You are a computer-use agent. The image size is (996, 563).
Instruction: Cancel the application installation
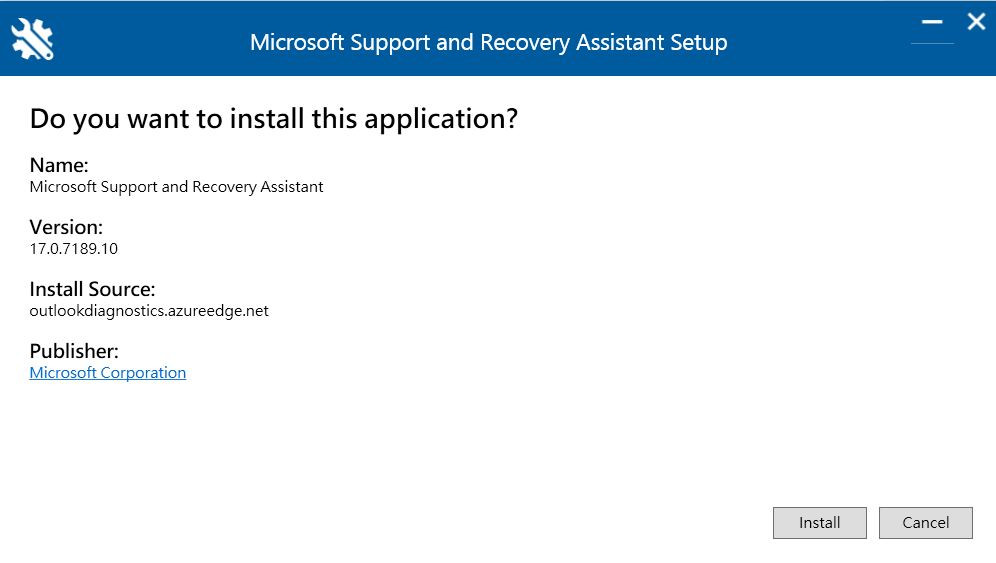(x=925, y=522)
